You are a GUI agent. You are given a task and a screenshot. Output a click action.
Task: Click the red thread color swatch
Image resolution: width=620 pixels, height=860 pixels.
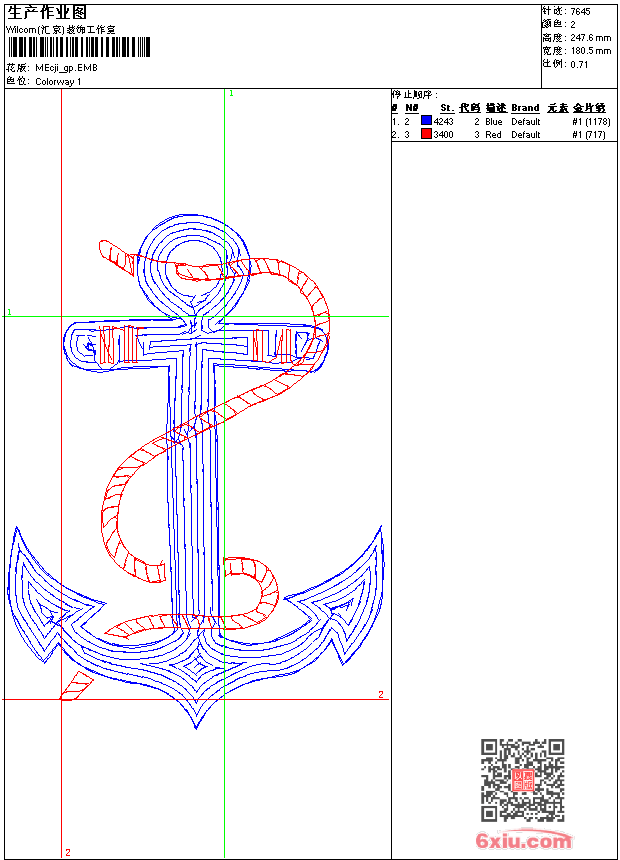426,134
